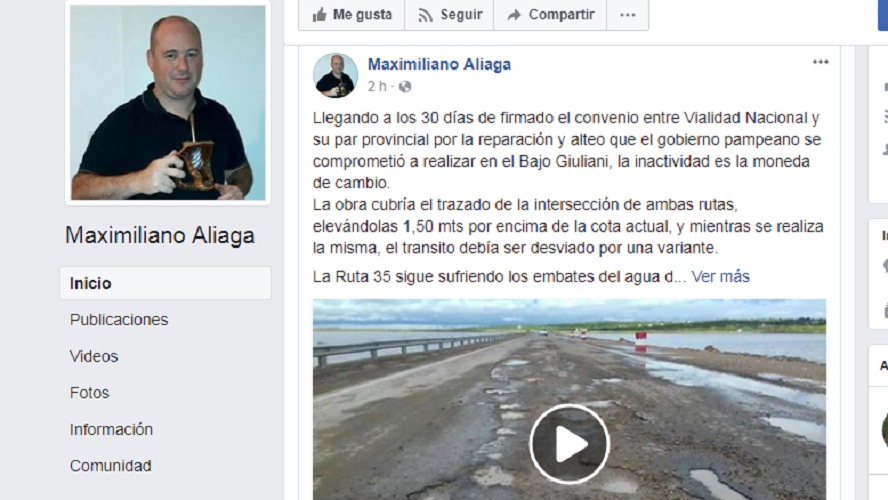Click the thumbs-up Me gusta icon

pos(319,15)
